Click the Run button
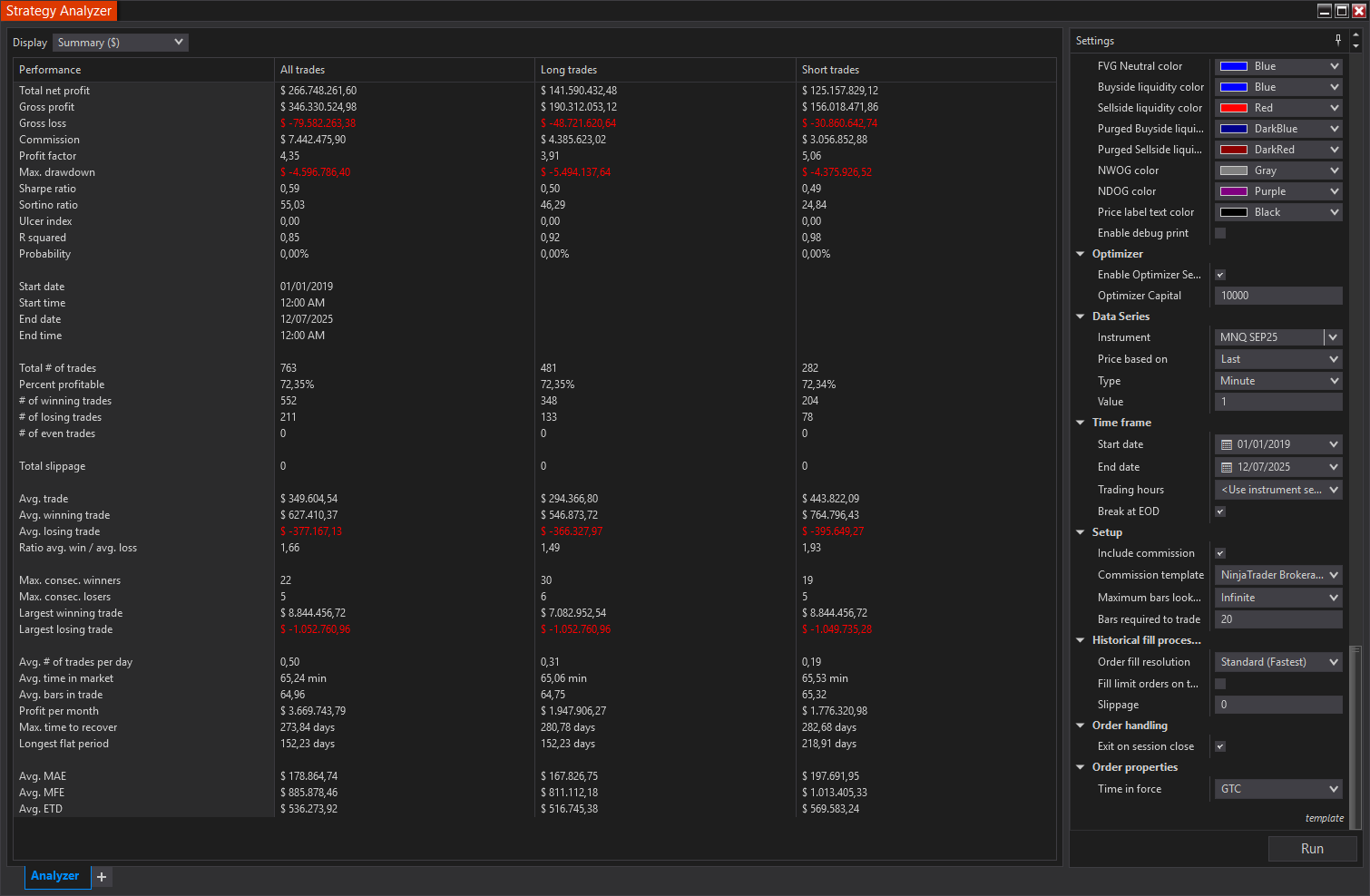The image size is (1370, 896). tap(1312, 848)
